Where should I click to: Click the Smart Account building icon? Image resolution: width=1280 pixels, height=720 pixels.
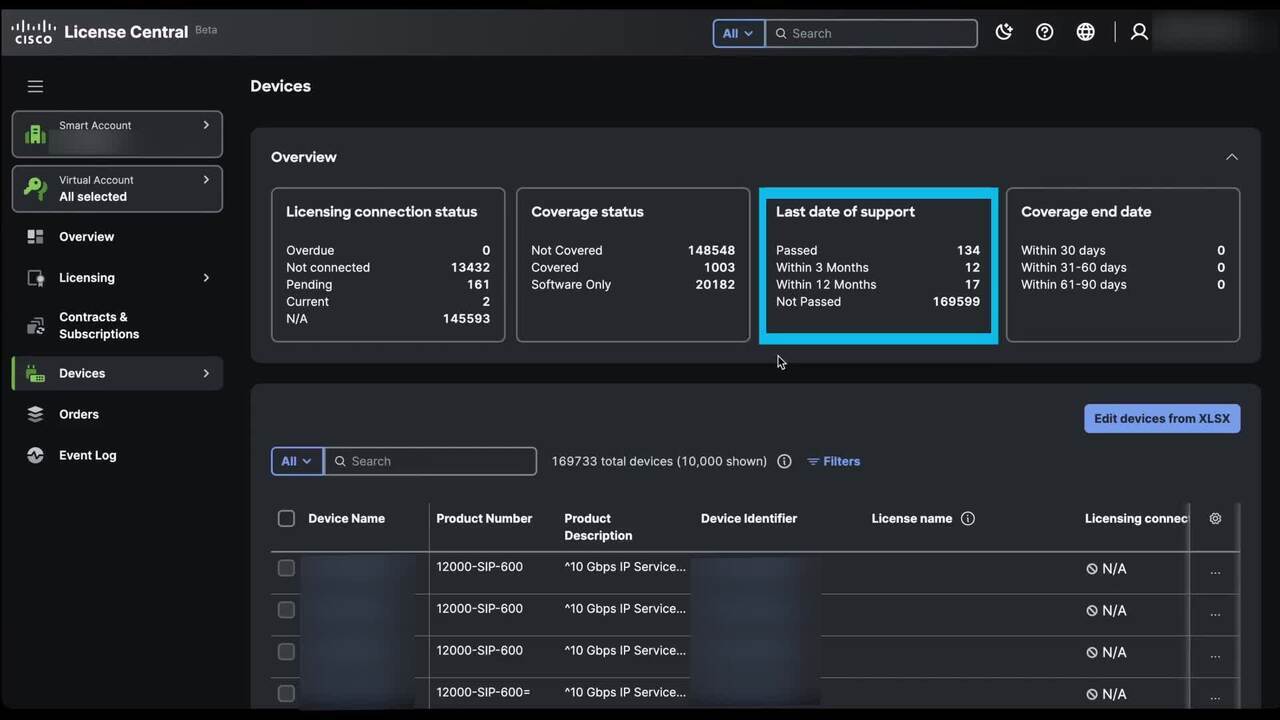click(36, 135)
